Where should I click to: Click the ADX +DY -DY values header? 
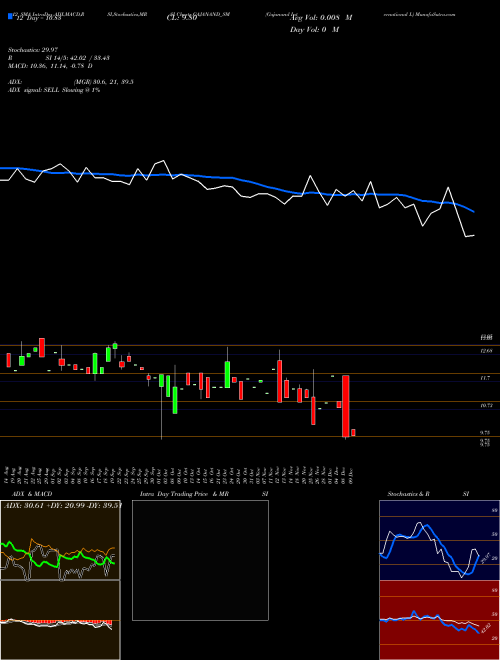62,506
